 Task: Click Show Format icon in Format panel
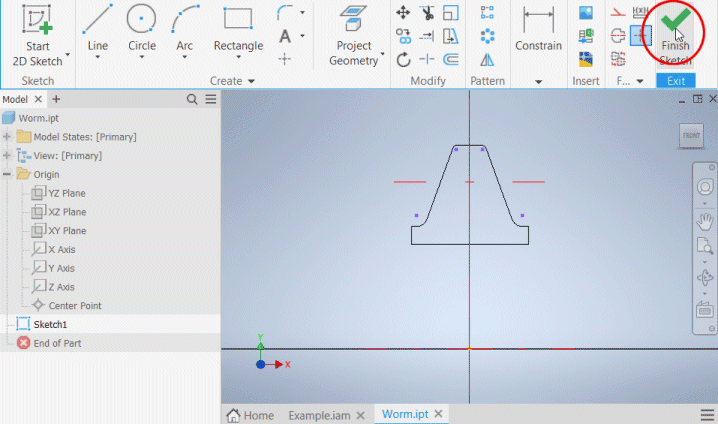618,59
